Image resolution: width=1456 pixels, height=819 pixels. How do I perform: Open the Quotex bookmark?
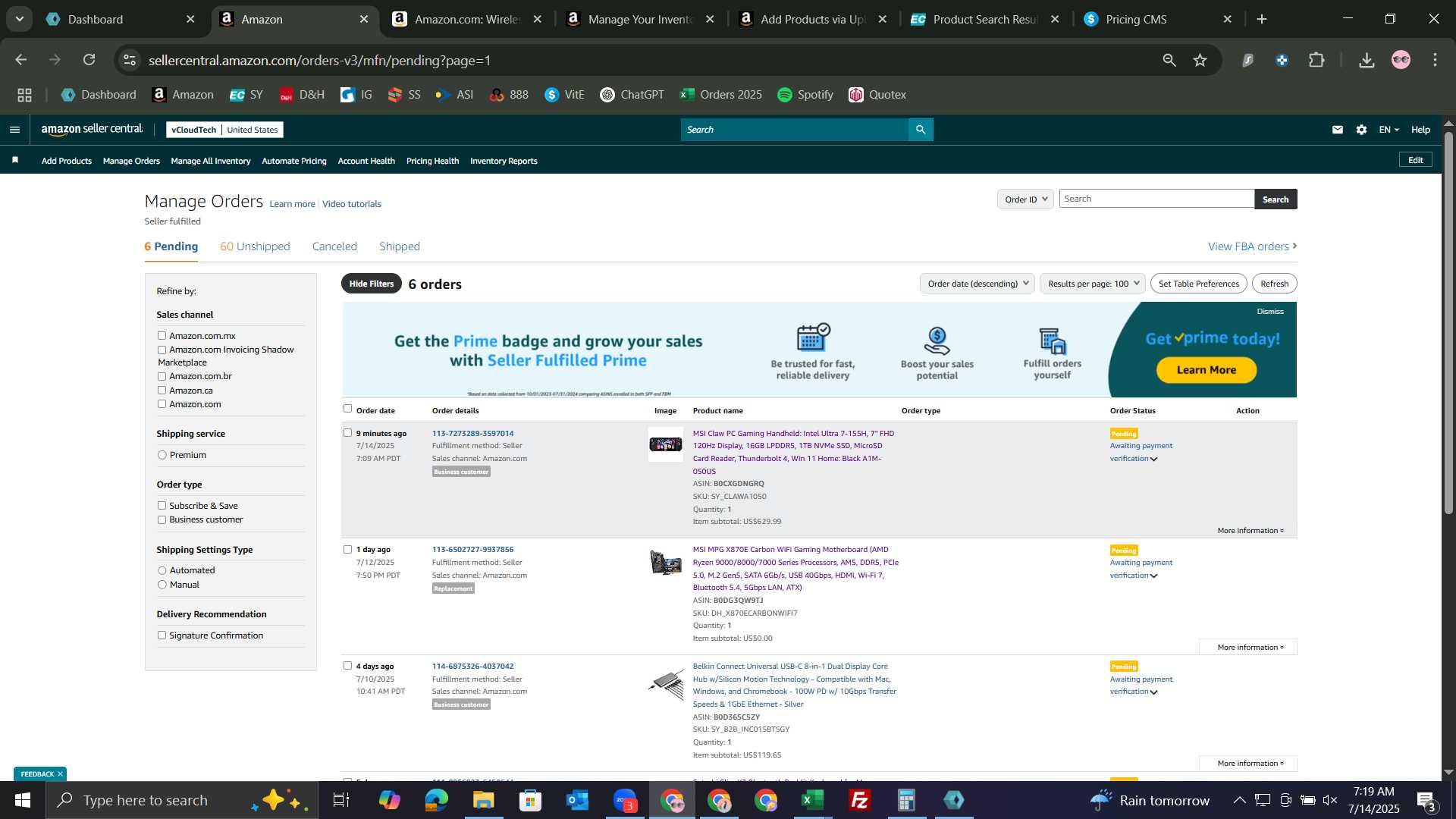tap(877, 95)
